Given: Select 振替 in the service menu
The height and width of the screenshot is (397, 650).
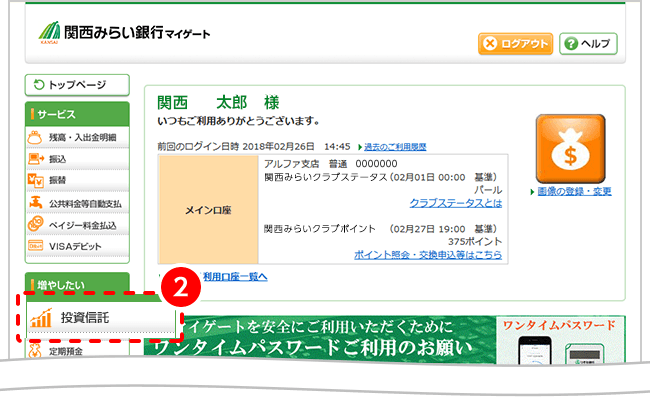Looking at the screenshot, I should point(77,181).
